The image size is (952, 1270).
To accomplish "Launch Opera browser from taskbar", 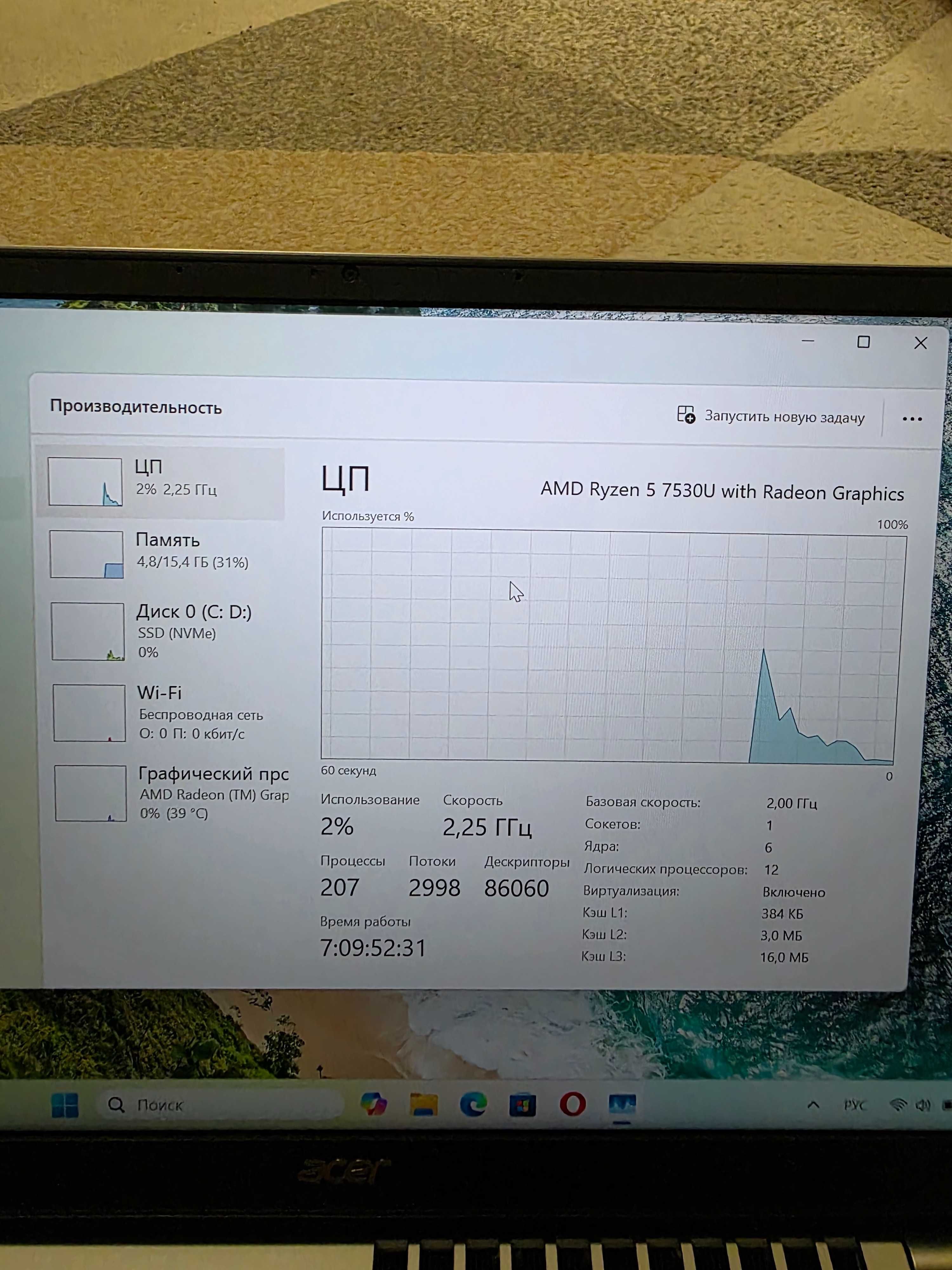I will (x=573, y=1104).
